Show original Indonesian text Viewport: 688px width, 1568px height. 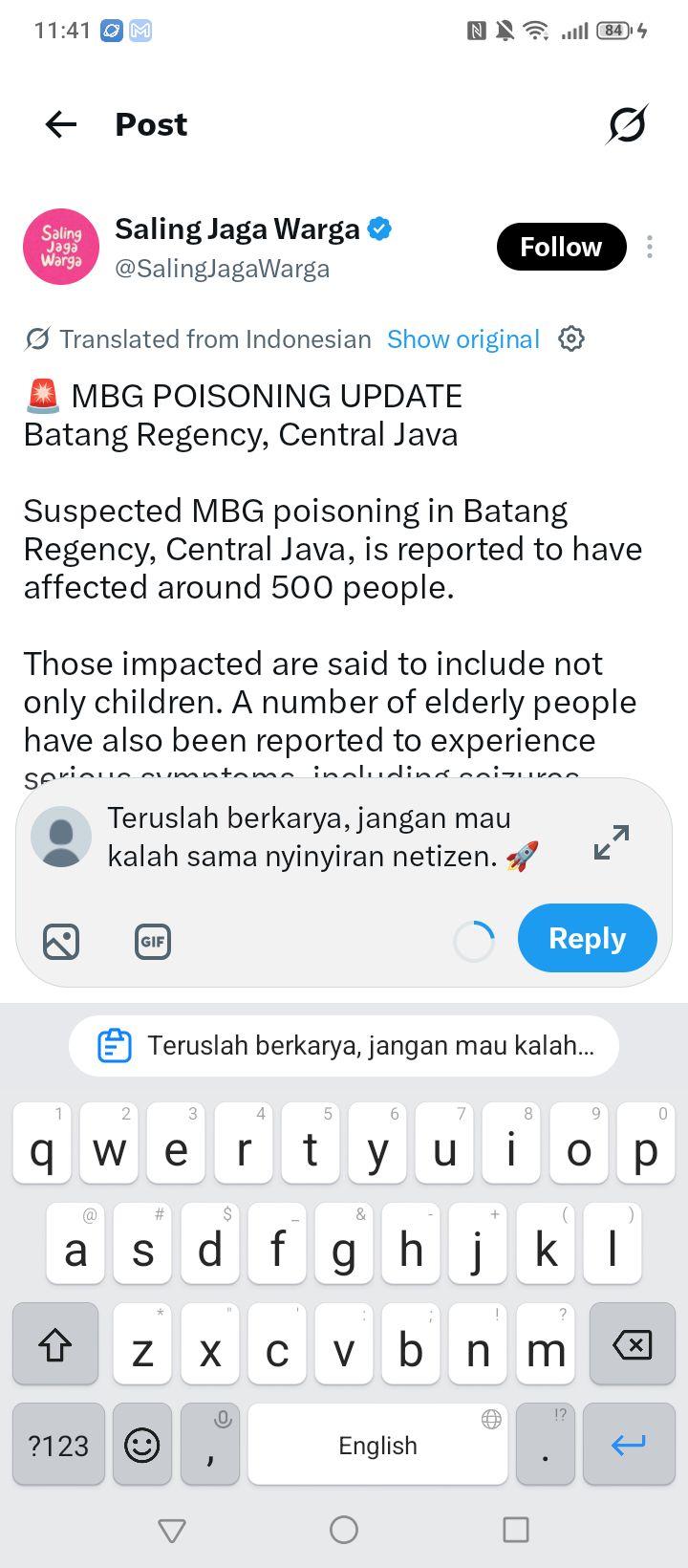point(463,339)
